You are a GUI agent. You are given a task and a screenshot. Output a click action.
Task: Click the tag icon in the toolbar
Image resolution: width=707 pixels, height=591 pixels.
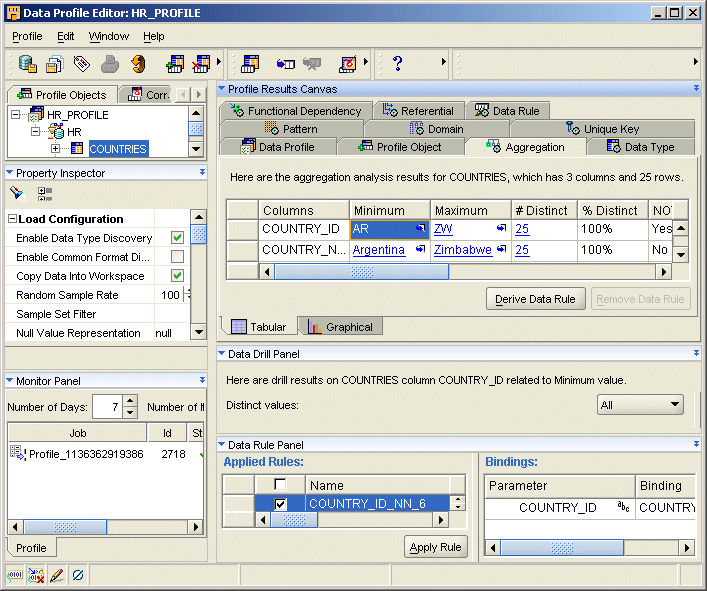82,64
